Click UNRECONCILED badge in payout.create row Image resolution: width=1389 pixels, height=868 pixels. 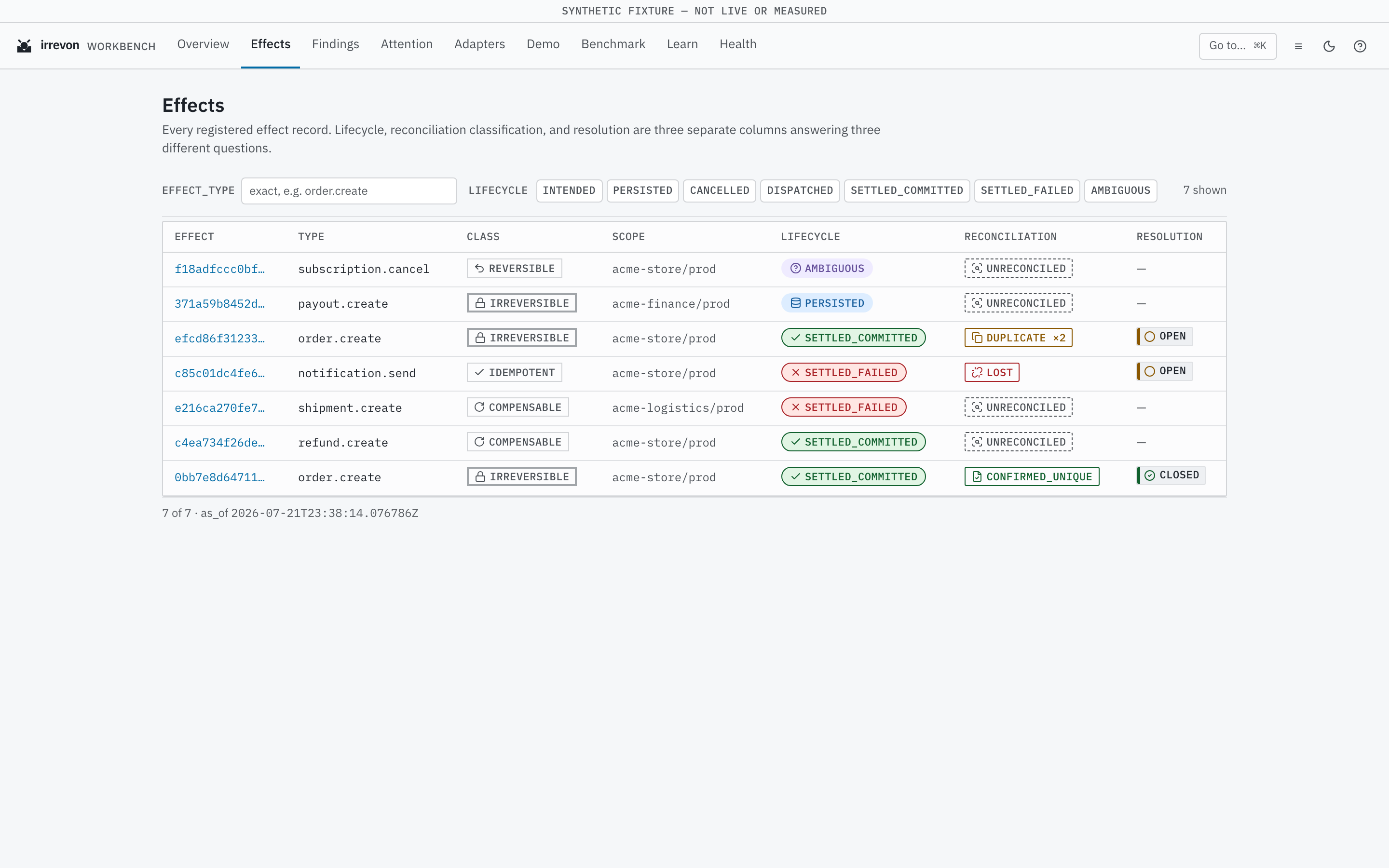click(x=1018, y=303)
